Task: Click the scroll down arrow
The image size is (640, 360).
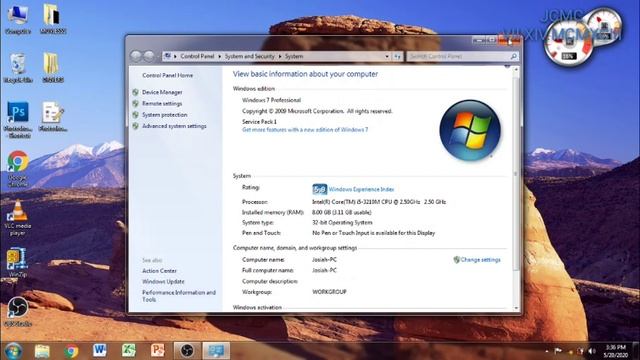Action: click(516, 308)
